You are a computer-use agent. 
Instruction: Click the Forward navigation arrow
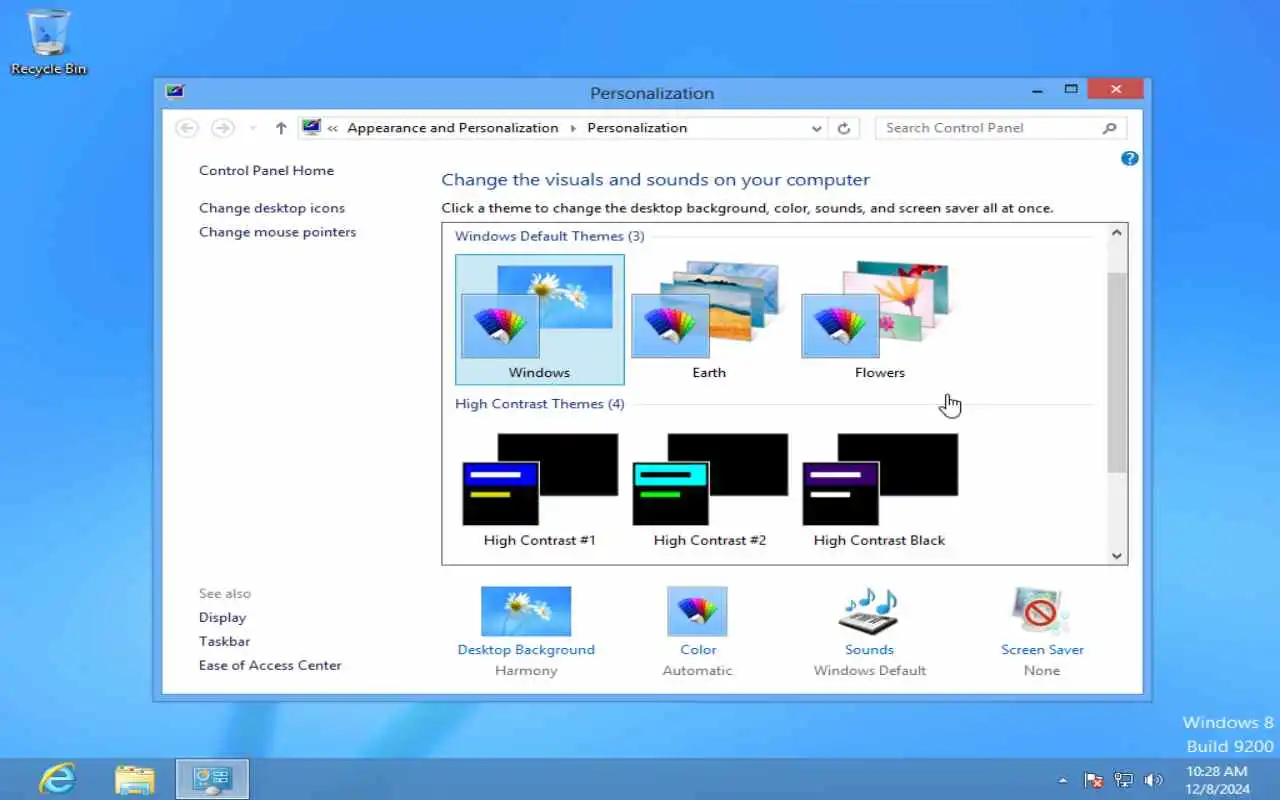[223, 128]
